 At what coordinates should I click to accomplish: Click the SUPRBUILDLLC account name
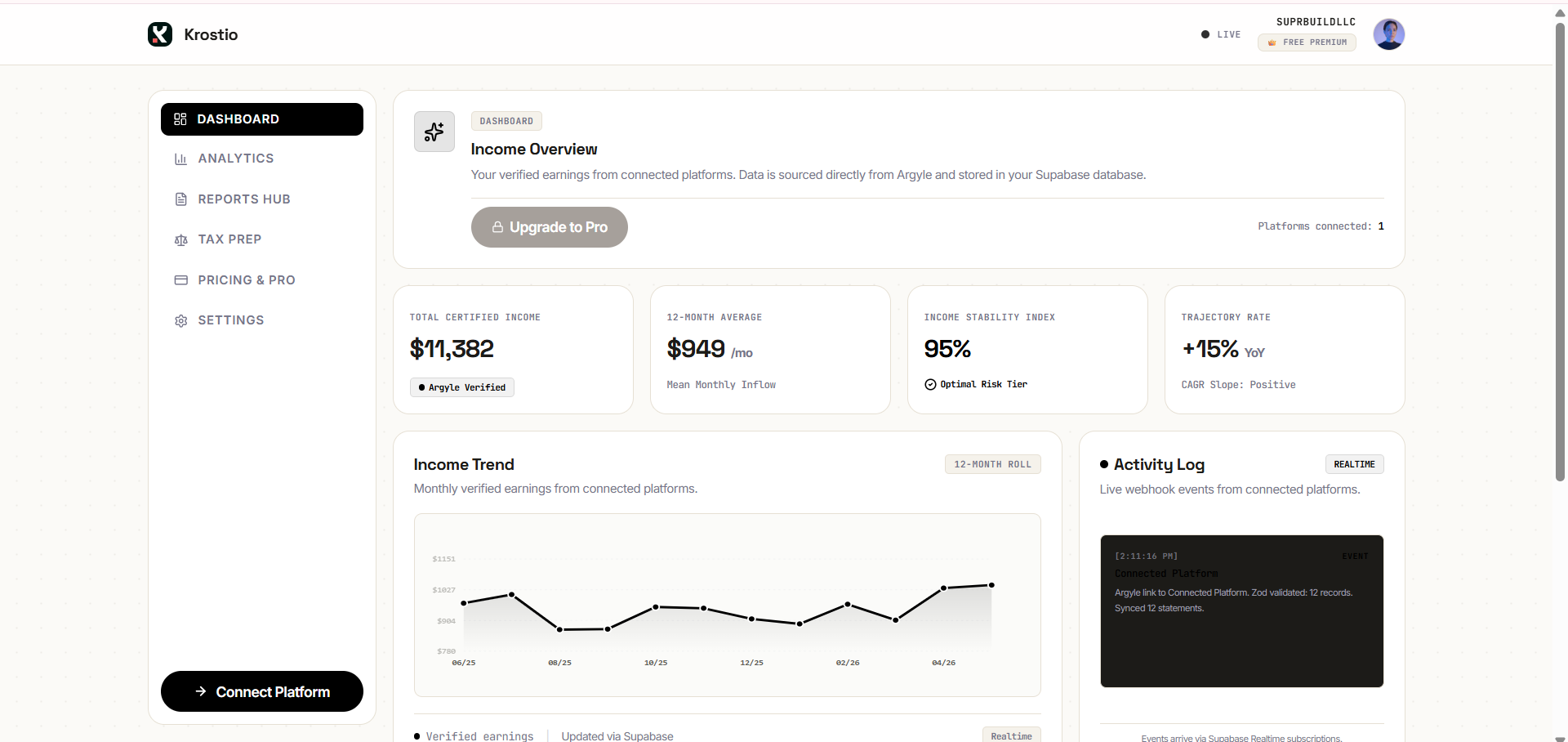click(x=1316, y=22)
